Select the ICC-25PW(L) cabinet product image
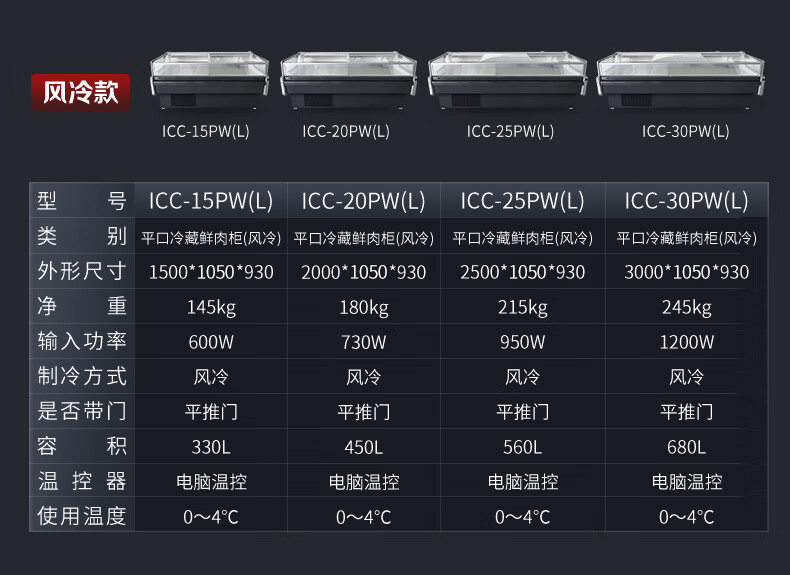 tap(507, 80)
